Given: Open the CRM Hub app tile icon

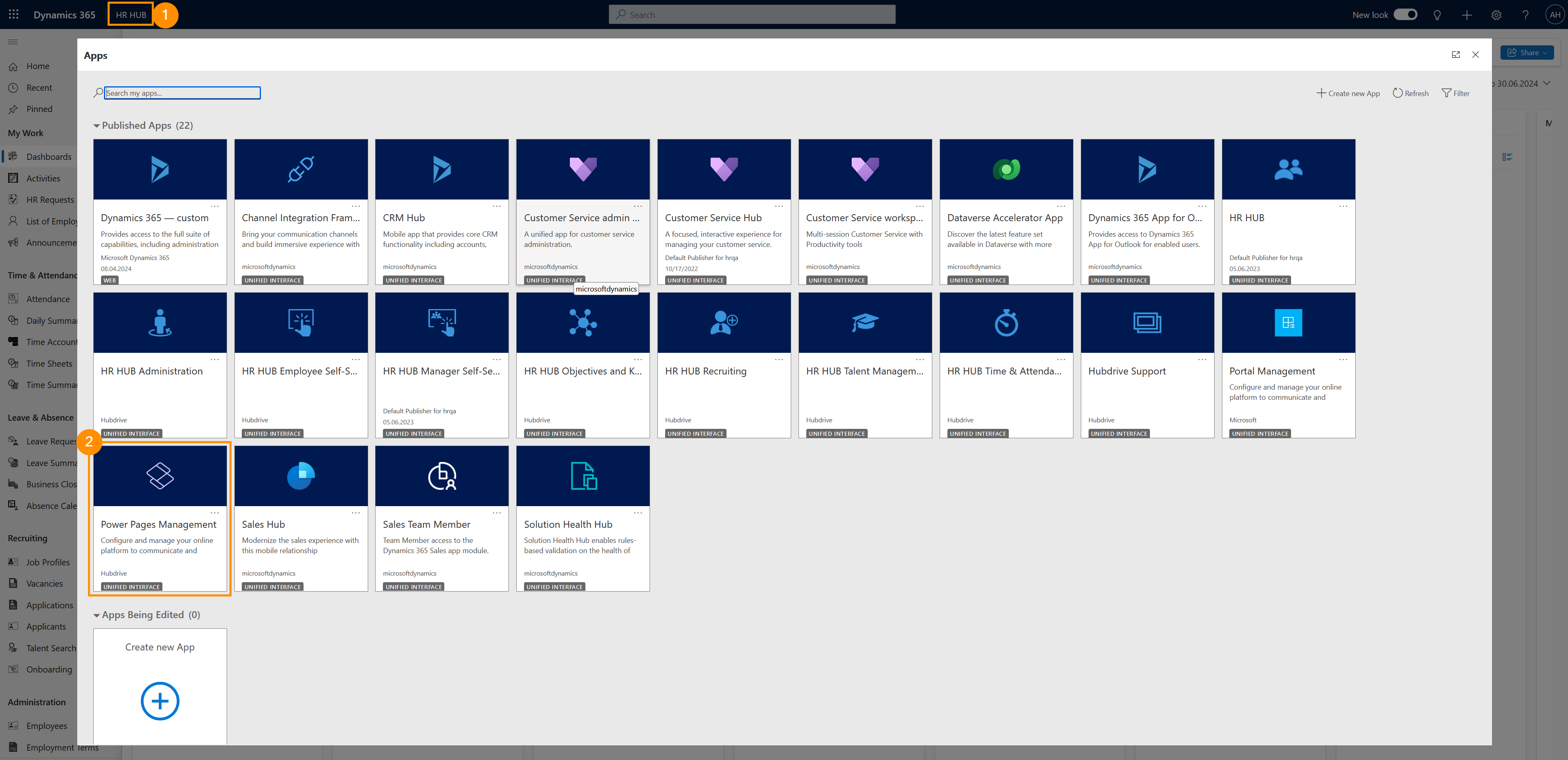Looking at the screenshot, I should tap(442, 169).
